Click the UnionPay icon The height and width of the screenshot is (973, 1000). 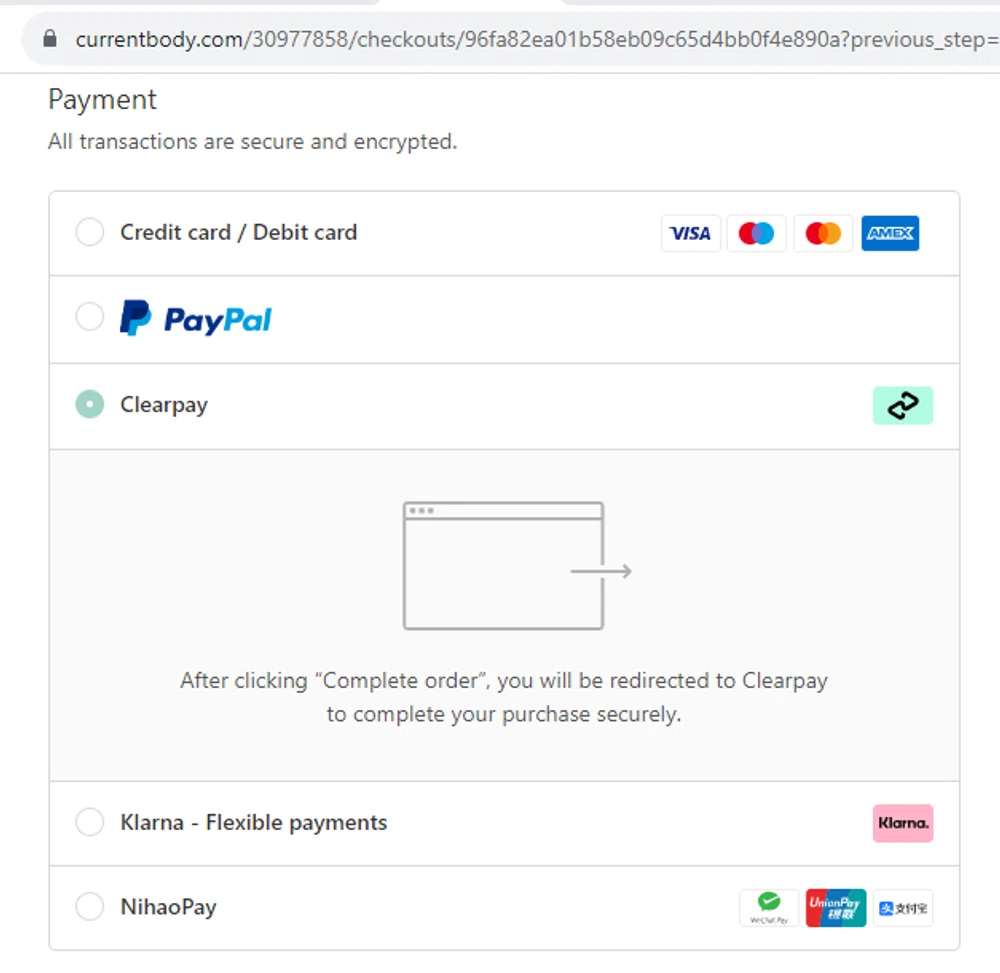[x=835, y=907]
